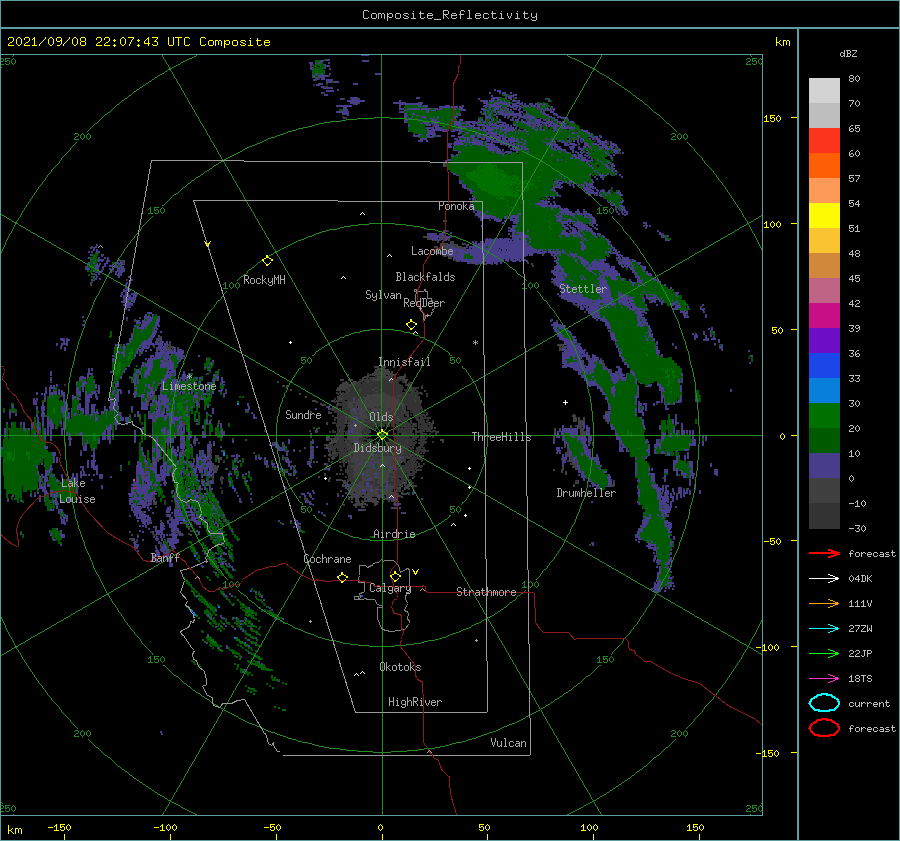Click the yellow V marker northwest of RockyMH
The width and height of the screenshot is (900, 841).
[x=208, y=244]
